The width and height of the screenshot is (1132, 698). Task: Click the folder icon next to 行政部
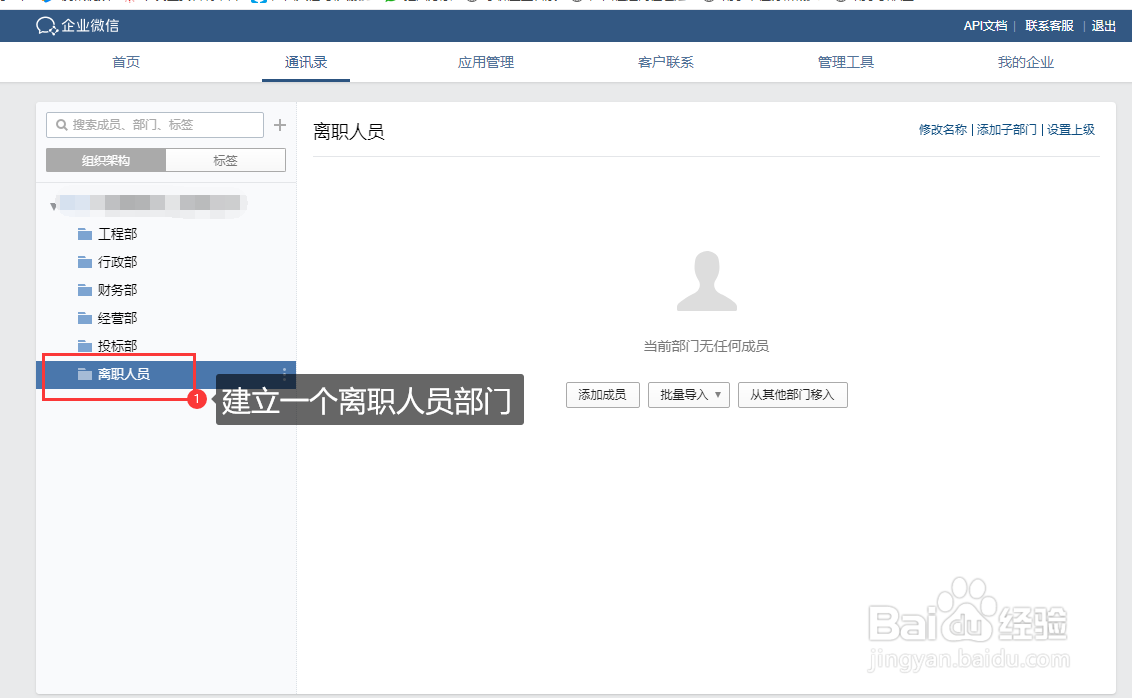point(85,261)
